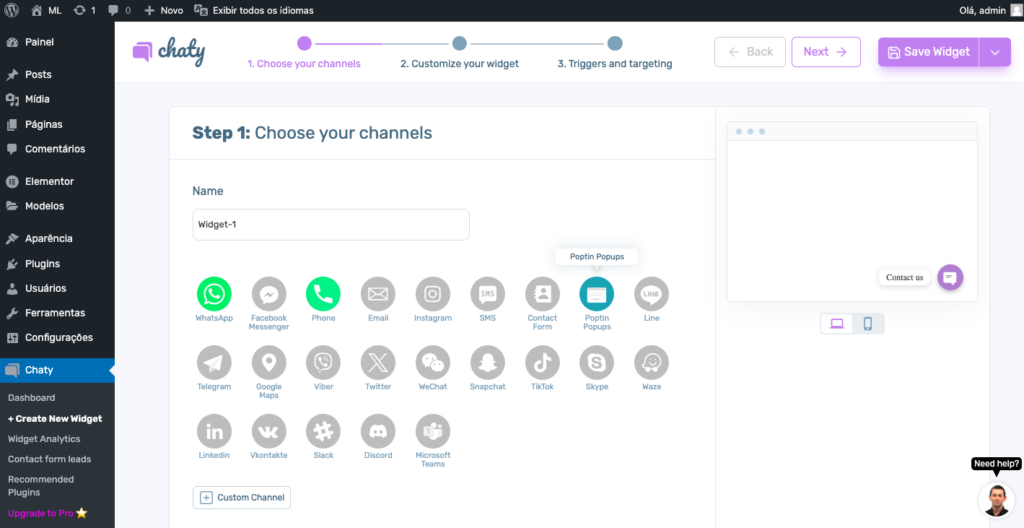
Task: Click the Save Widget button
Action: click(929, 52)
